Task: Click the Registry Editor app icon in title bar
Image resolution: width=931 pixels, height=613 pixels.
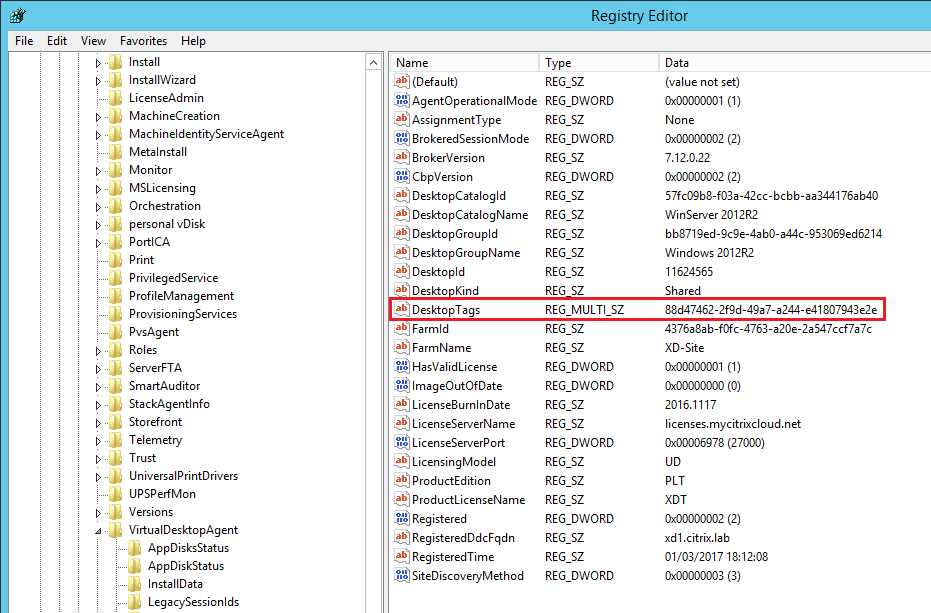Action: point(18,15)
